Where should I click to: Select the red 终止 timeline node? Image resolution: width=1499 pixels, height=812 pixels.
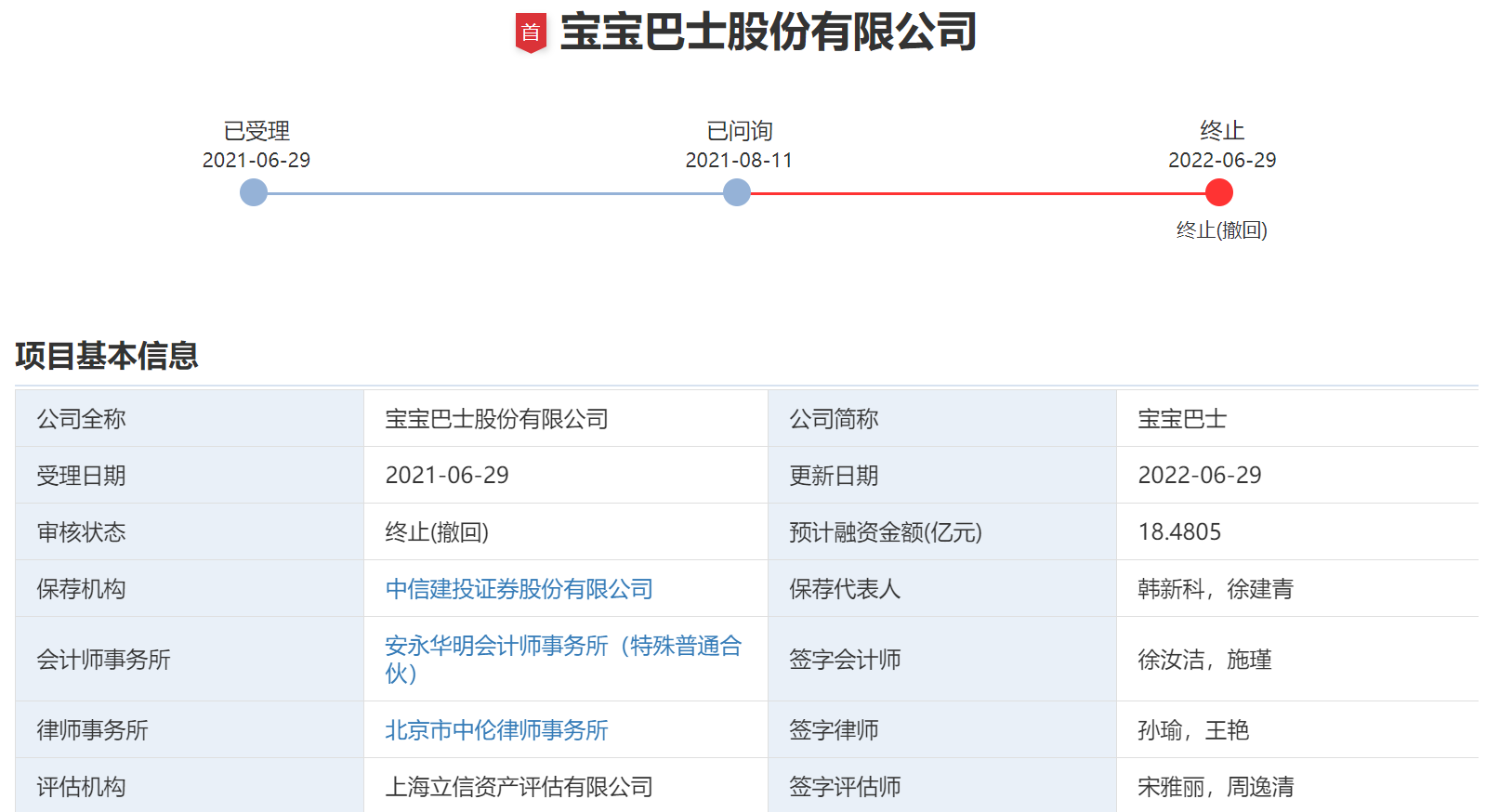1219,193
